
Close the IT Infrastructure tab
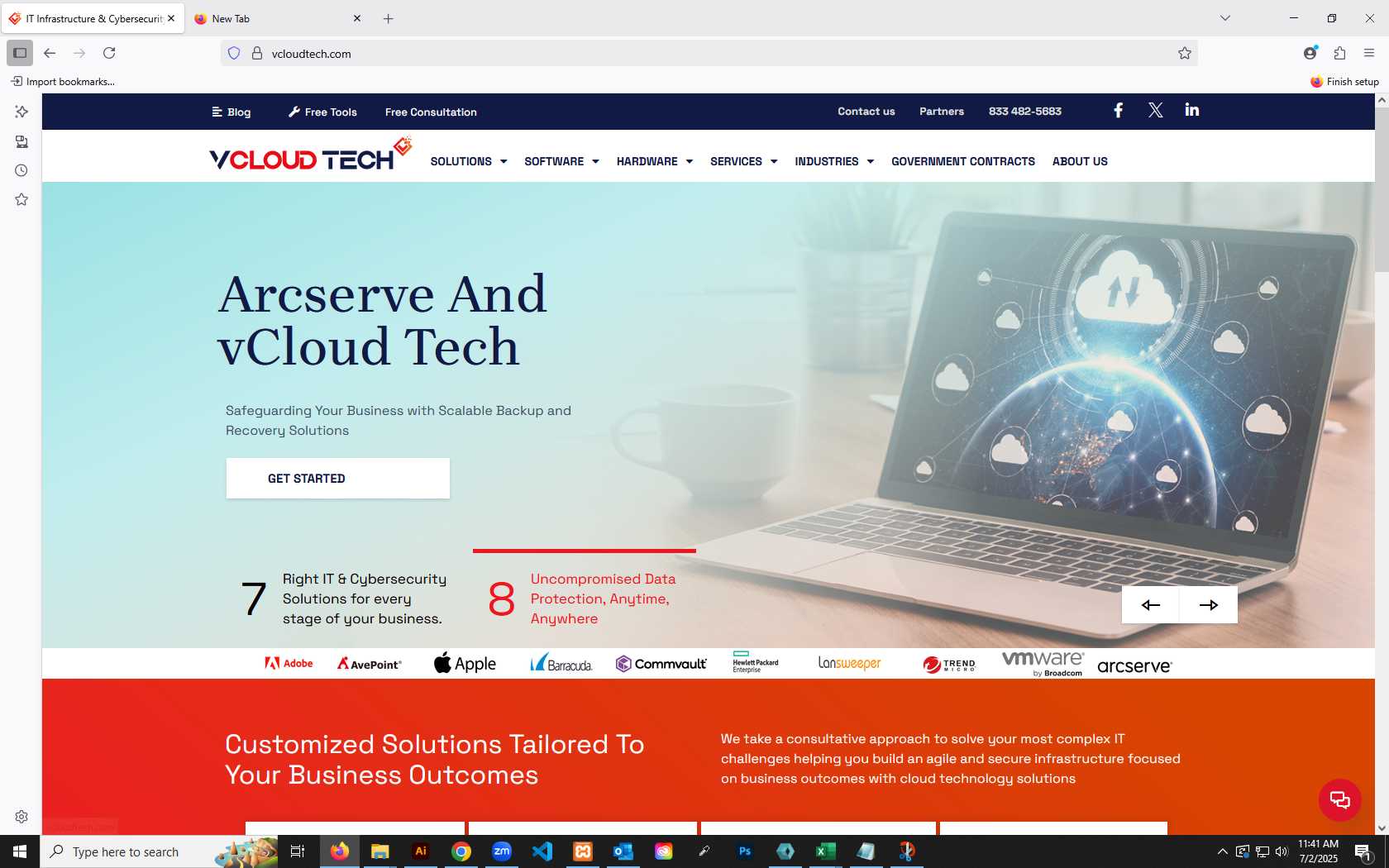pyautogui.click(x=171, y=18)
